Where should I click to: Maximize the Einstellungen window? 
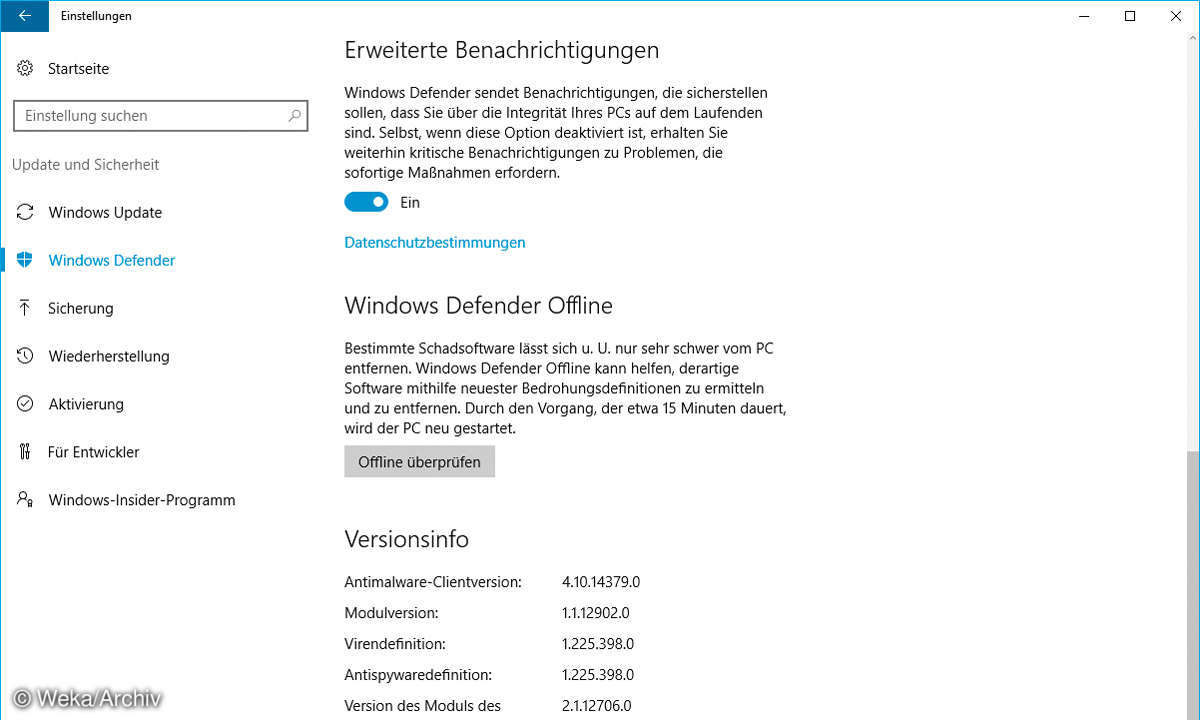[1130, 16]
